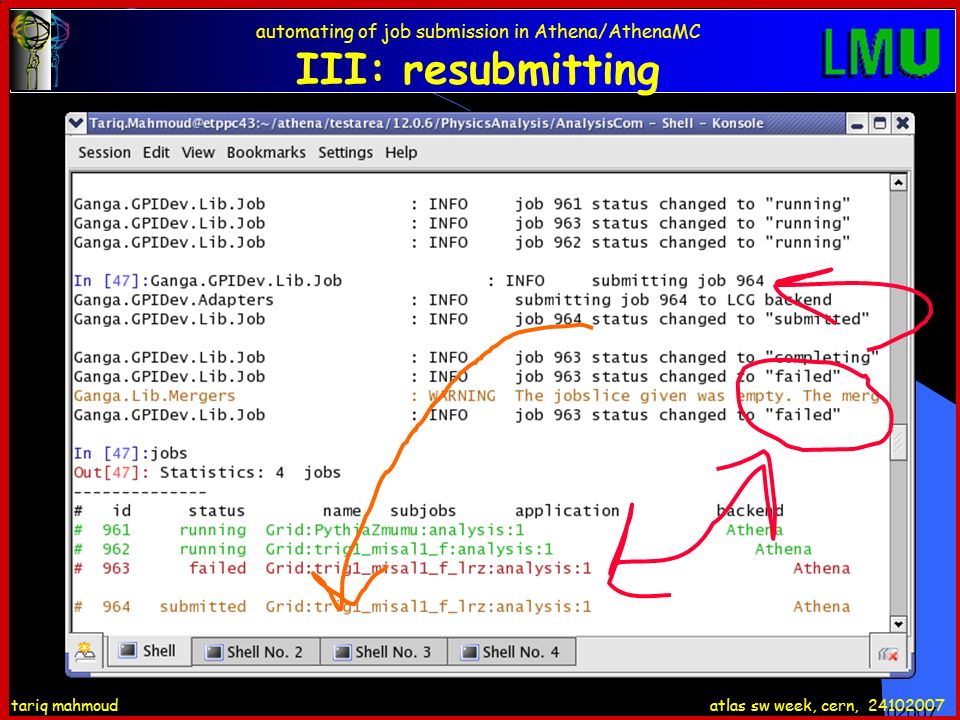Click 'Statistics: 4 jobs' output text

coord(250,473)
